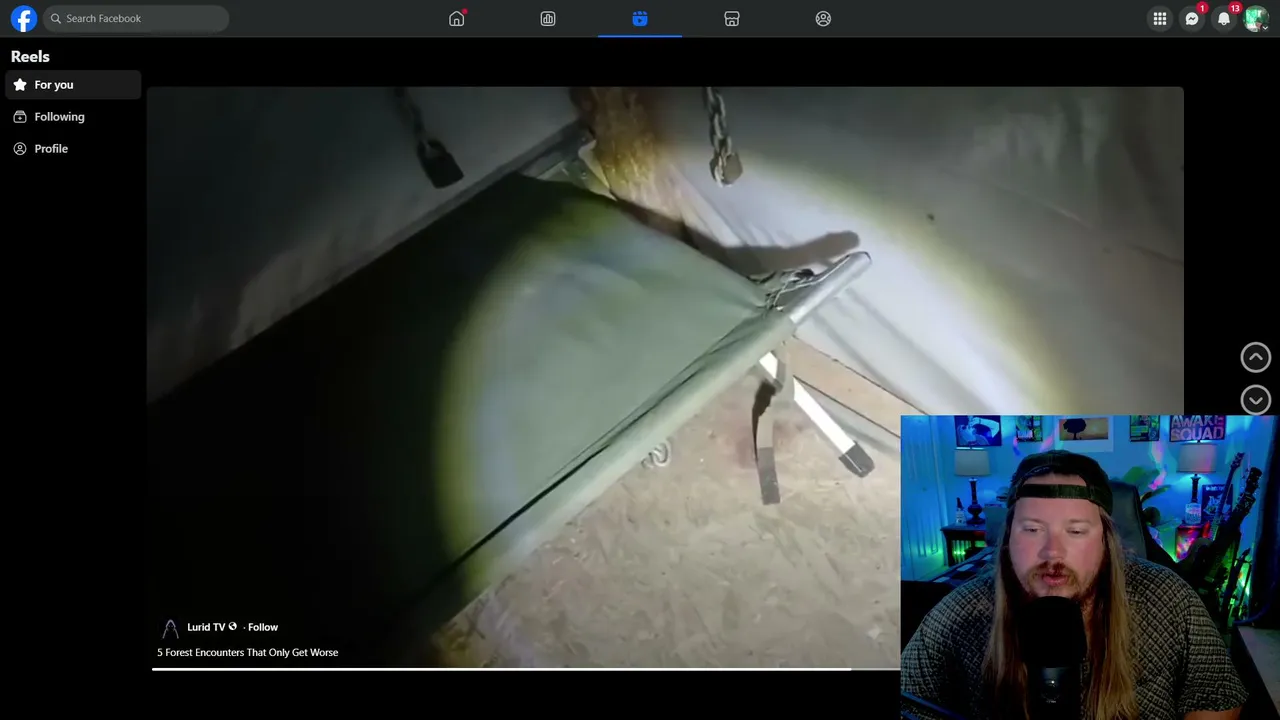
Task: Click the Following sidebar icon
Action: click(x=20, y=117)
